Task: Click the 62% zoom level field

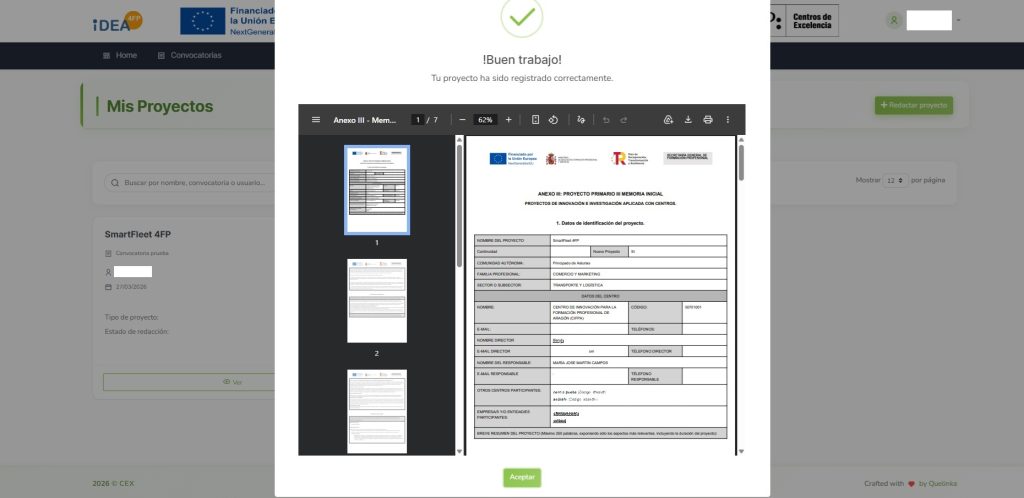Action: [485, 120]
